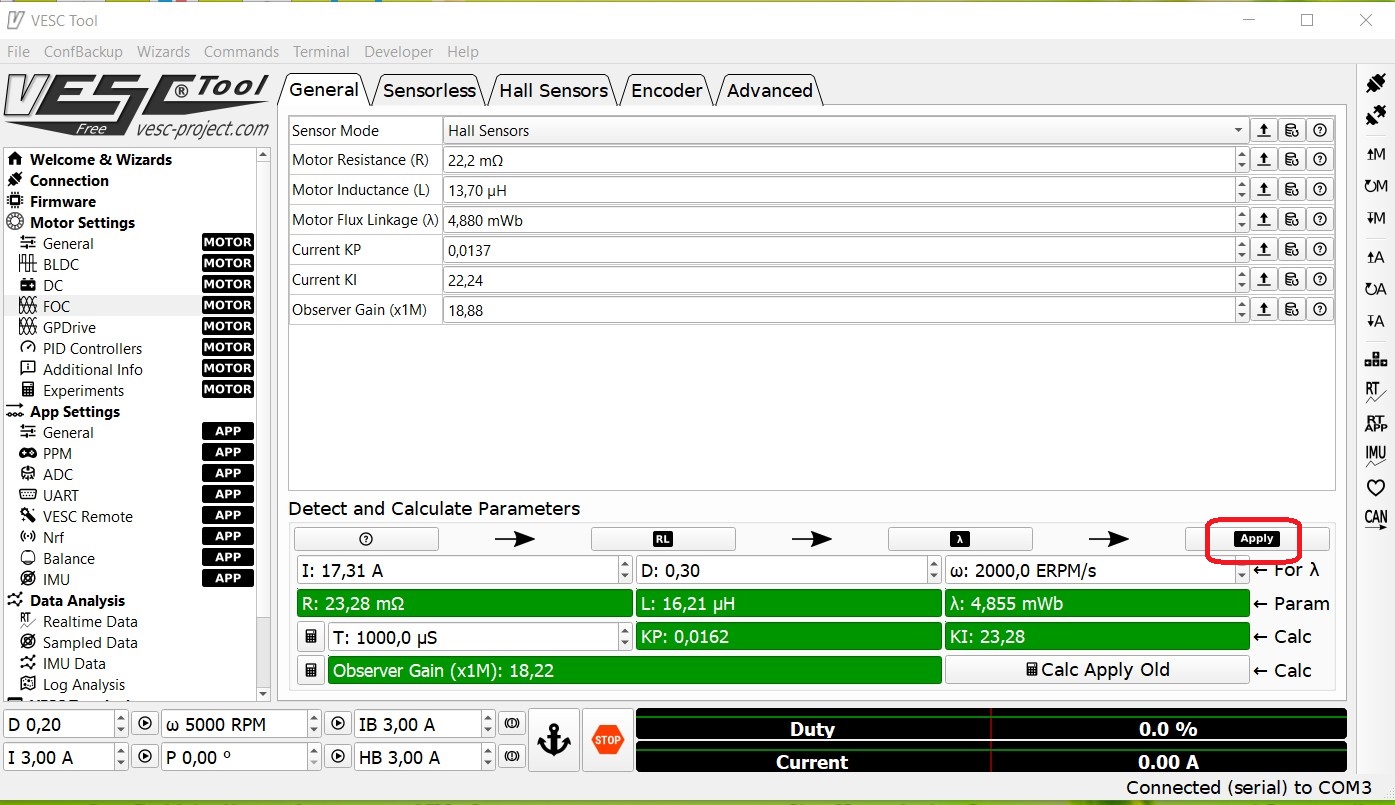The image size is (1395, 805).
Task: Hit the red STOP icon
Action: pyautogui.click(x=608, y=741)
